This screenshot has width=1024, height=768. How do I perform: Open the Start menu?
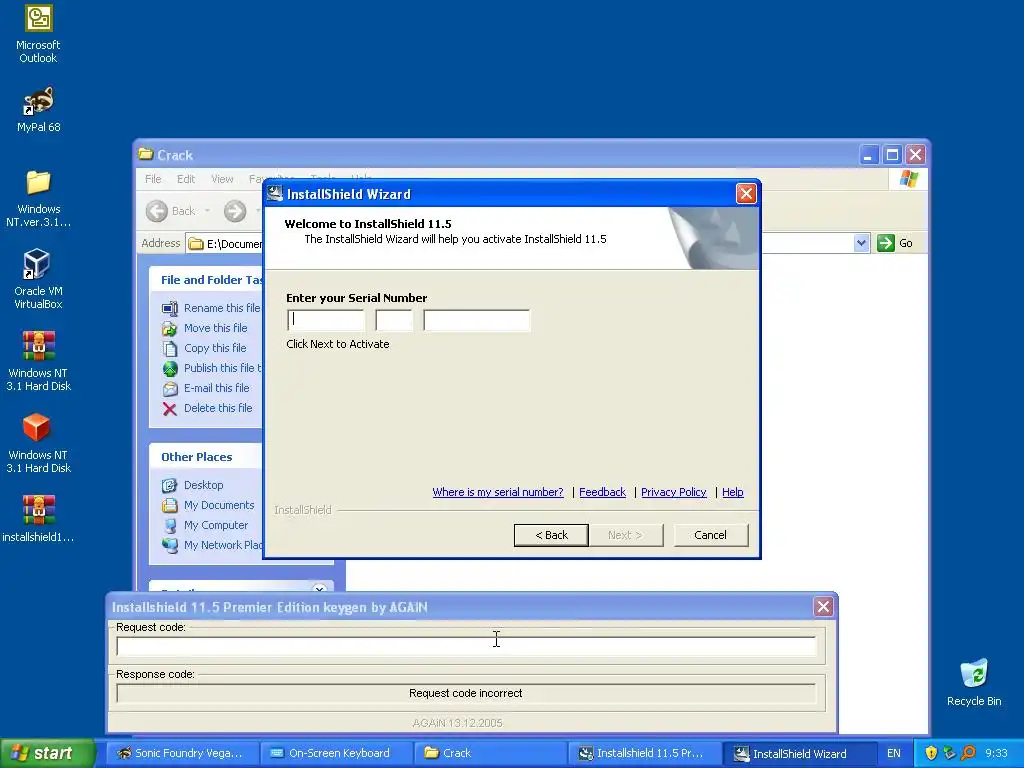(48, 753)
